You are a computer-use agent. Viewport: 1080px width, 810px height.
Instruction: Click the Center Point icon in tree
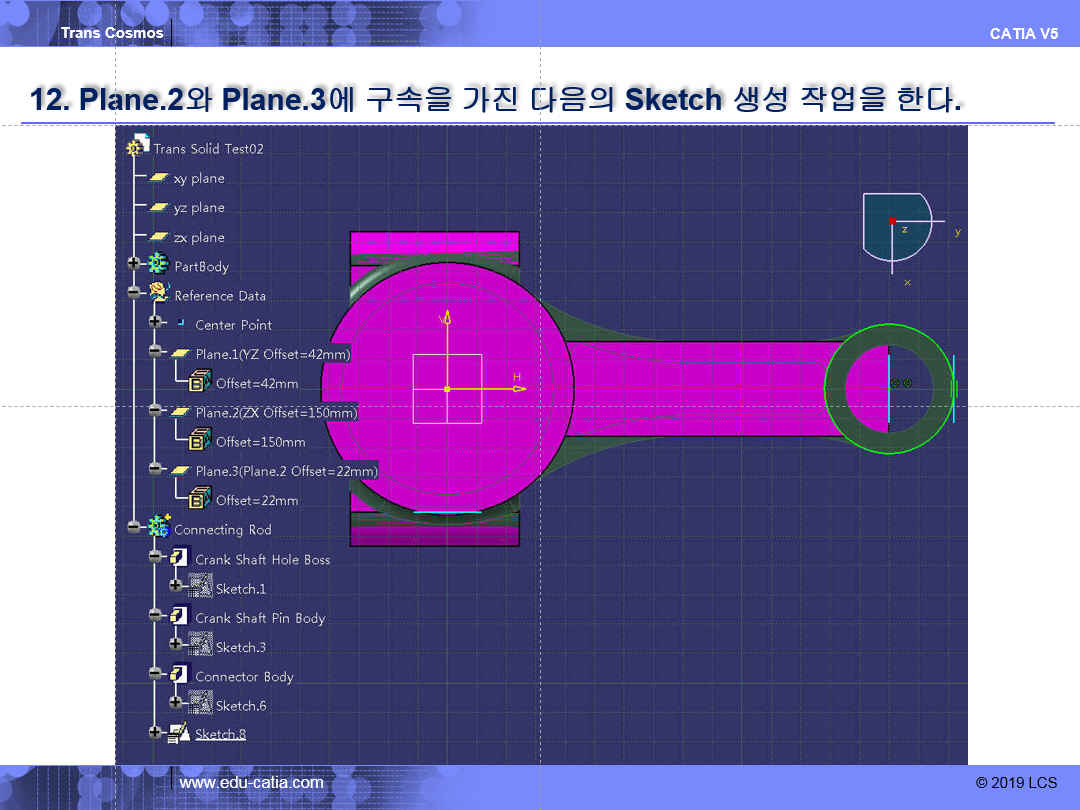[180, 322]
